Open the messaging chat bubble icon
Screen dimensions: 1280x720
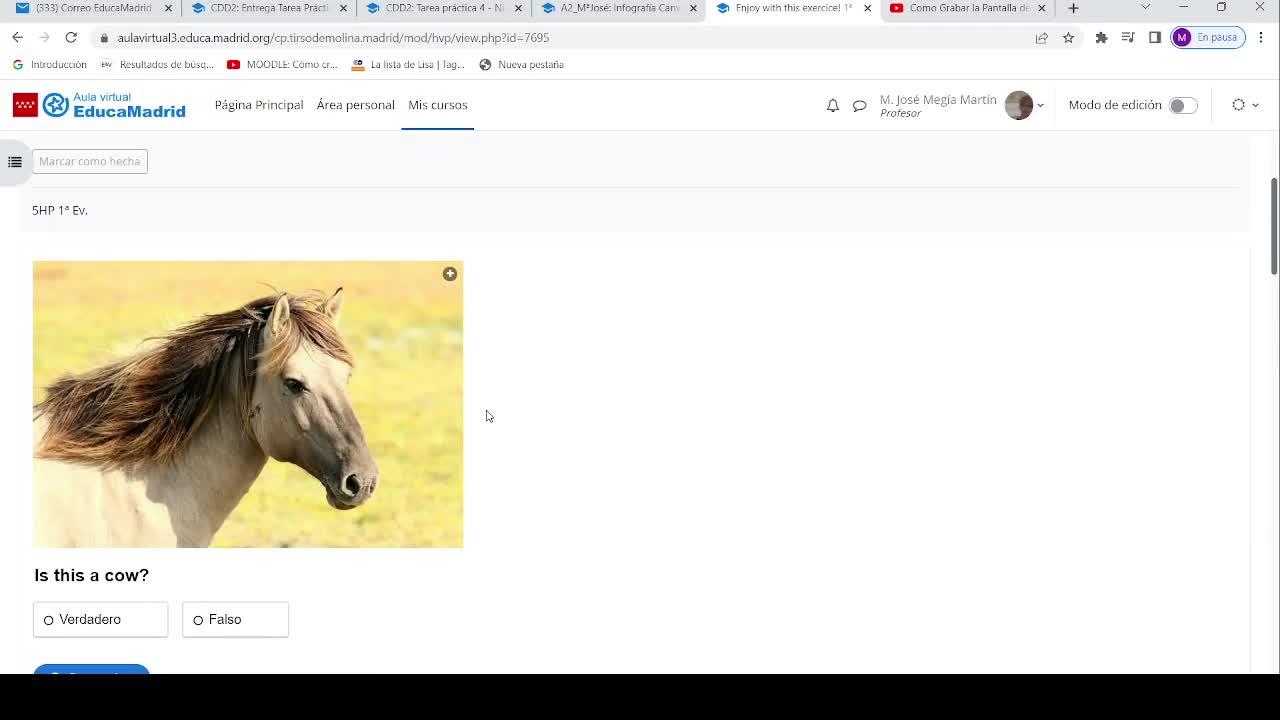point(859,105)
